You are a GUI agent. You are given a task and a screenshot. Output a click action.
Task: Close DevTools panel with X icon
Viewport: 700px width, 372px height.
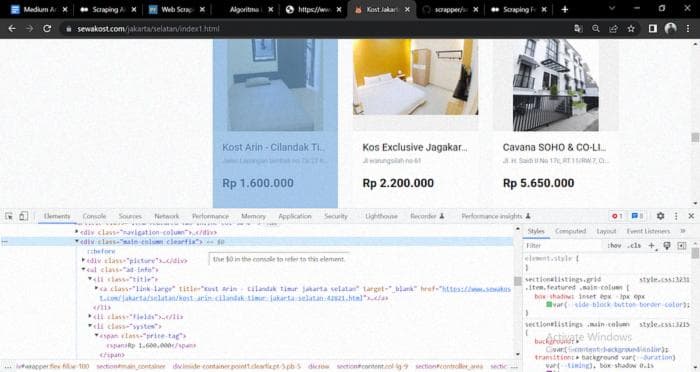coord(691,216)
